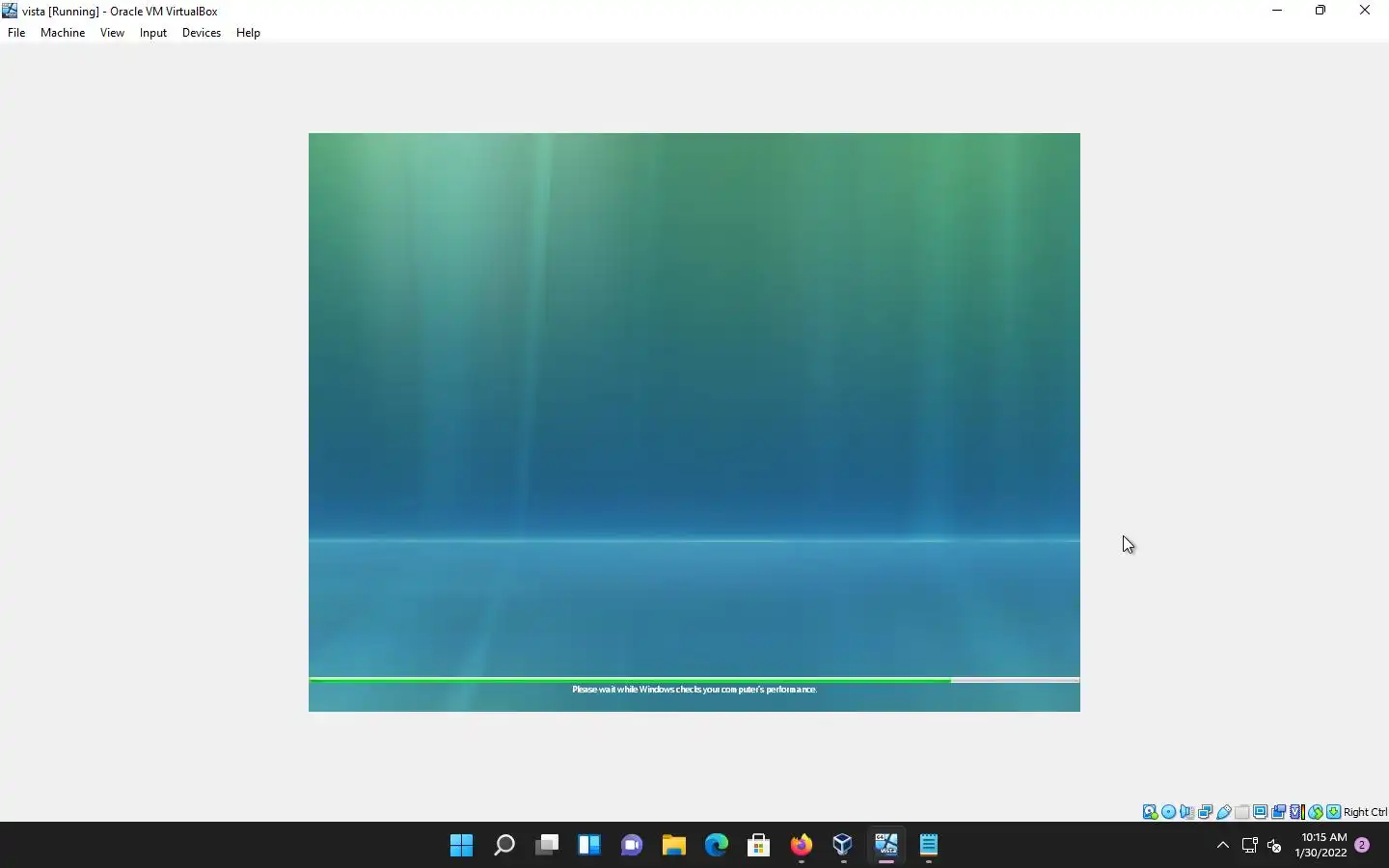
Task: Click the network adapters status icon
Action: [1205, 812]
